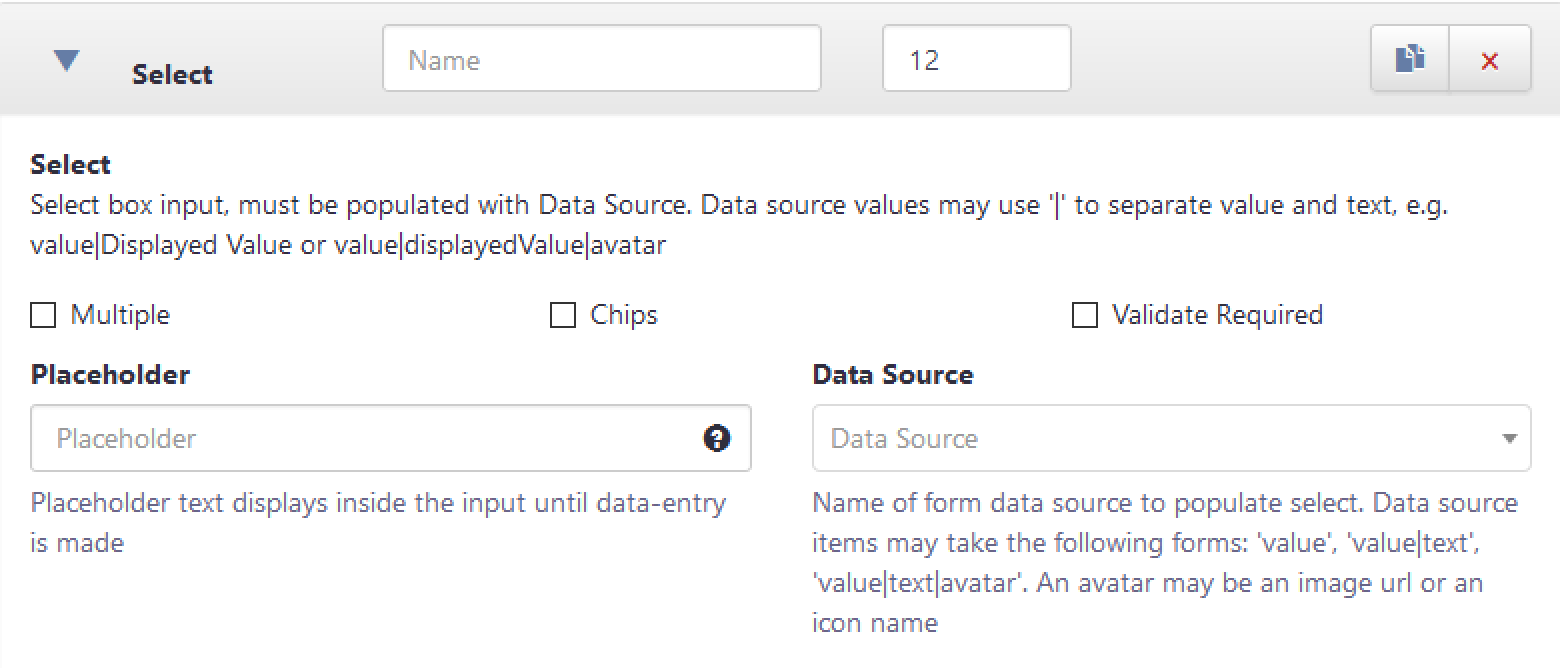This screenshot has width=1560, height=668.
Task: Click the column width field showing 12
Action: tap(976, 58)
